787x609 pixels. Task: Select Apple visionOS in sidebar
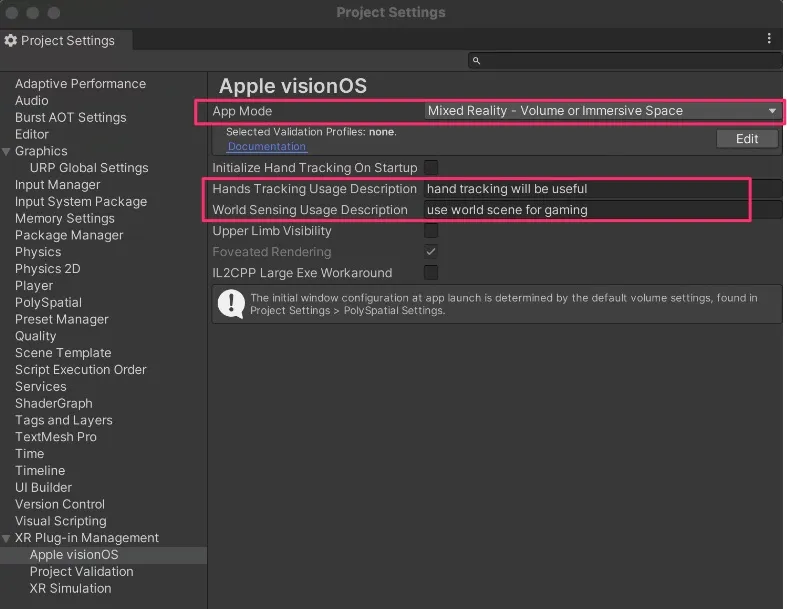[74, 555]
